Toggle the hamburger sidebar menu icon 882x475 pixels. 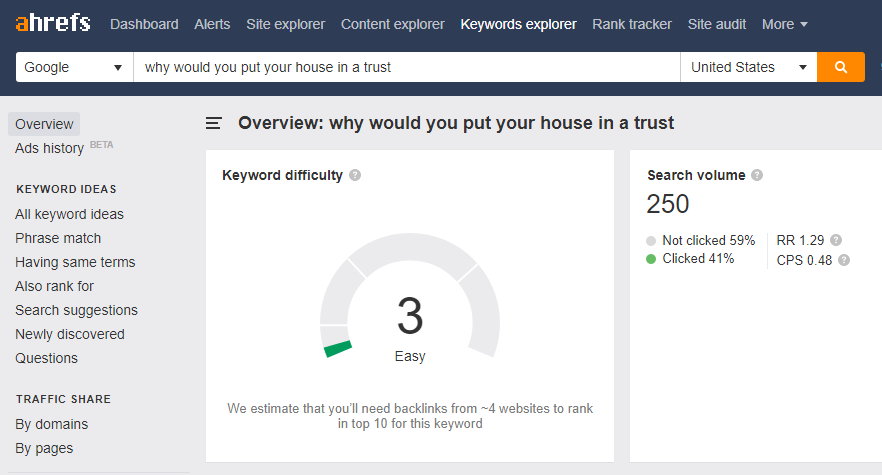tap(213, 123)
